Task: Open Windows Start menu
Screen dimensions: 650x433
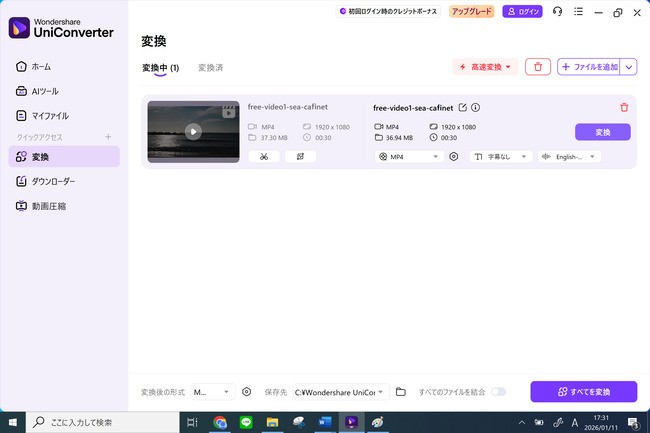Action: (13, 422)
